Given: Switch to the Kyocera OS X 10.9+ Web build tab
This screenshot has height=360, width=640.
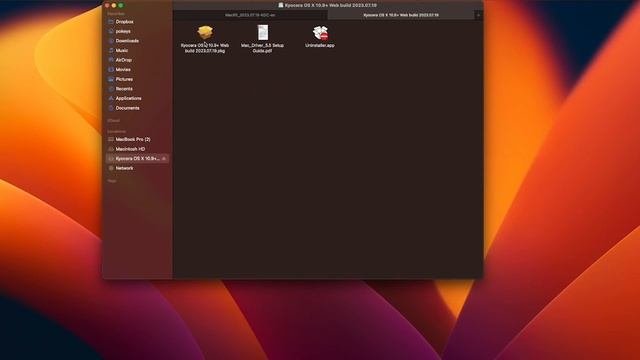Looking at the screenshot, I should [x=401, y=15].
